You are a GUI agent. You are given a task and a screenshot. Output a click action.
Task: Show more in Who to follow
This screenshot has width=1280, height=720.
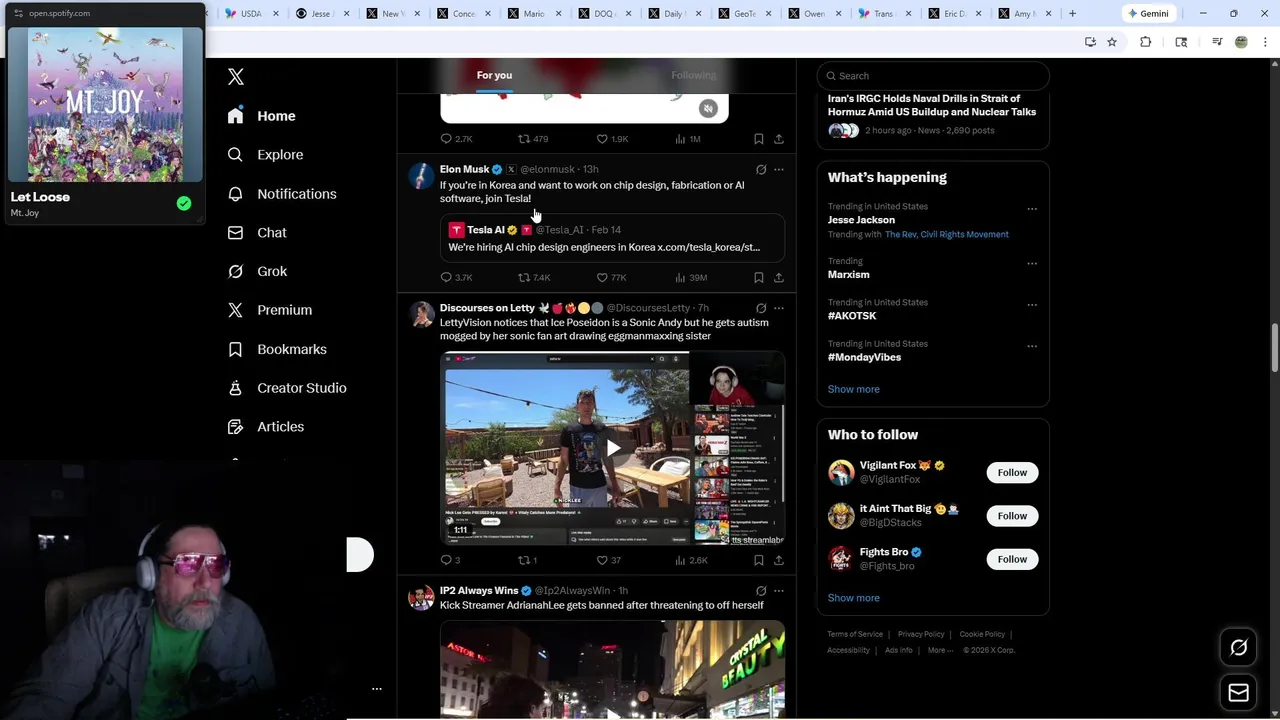(x=854, y=598)
